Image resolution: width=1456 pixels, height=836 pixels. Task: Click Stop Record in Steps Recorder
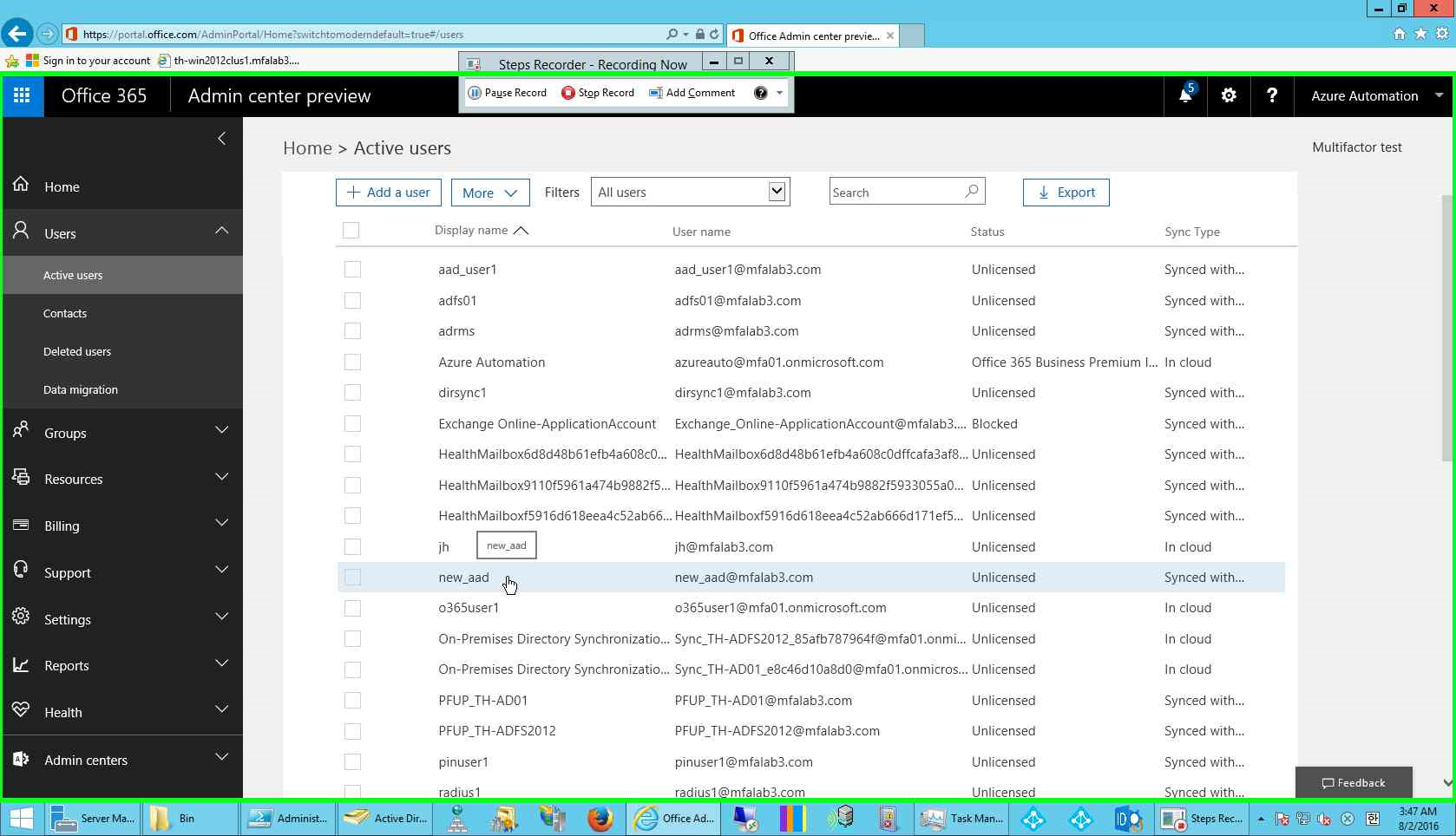coord(598,93)
